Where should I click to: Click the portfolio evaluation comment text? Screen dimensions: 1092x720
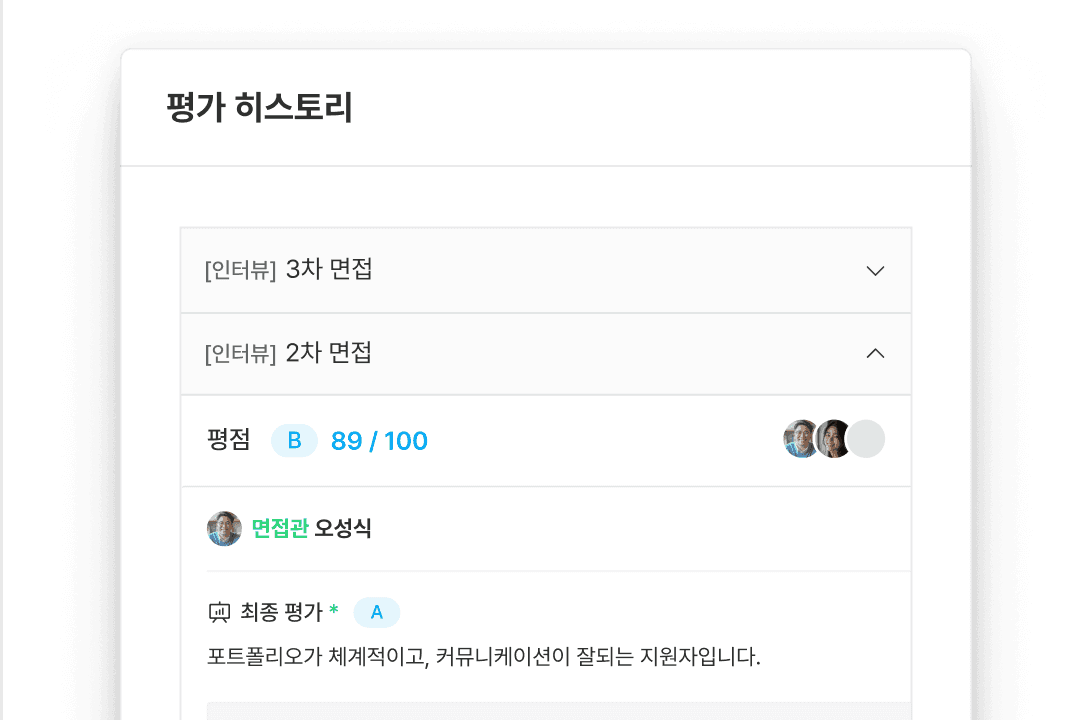(x=484, y=658)
